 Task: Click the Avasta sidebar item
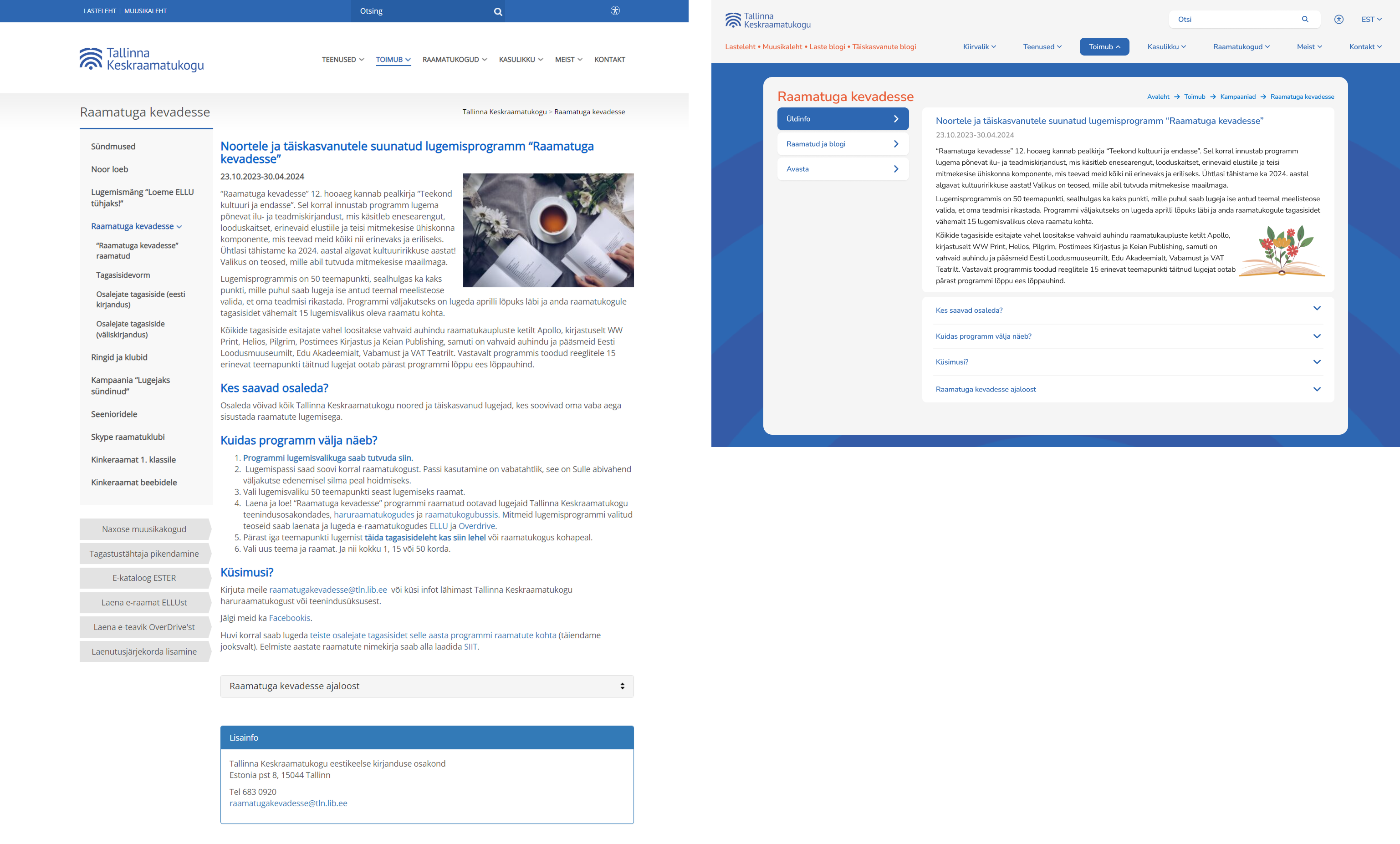tap(843, 169)
